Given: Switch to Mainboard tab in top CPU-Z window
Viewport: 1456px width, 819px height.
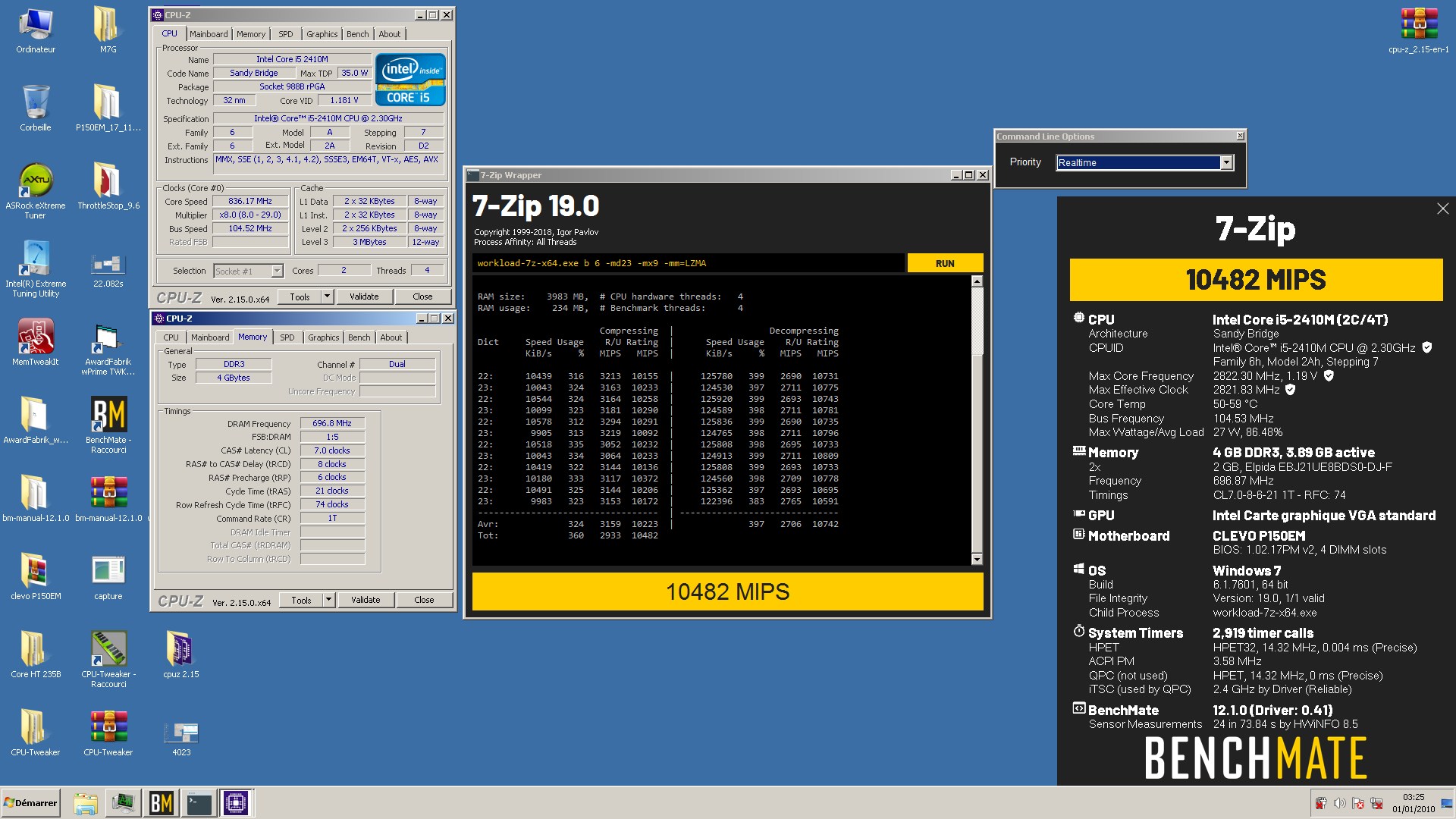Looking at the screenshot, I should coord(209,34).
